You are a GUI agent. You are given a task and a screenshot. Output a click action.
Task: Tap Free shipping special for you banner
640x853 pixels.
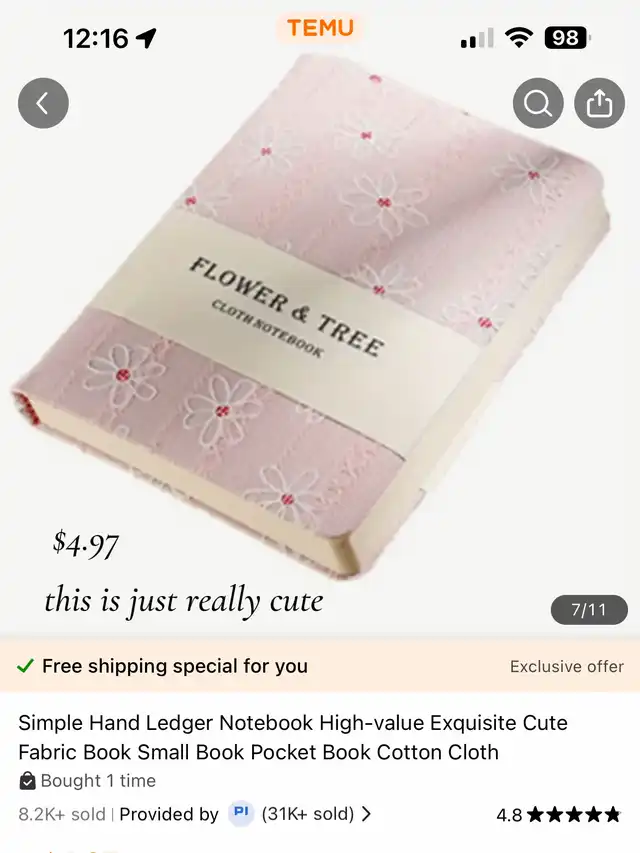coord(320,666)
